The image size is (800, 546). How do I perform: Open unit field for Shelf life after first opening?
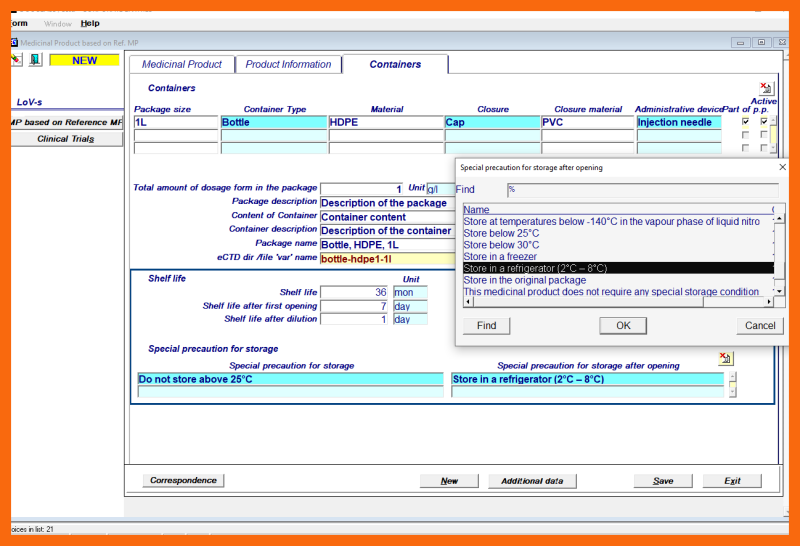[410, 306]
